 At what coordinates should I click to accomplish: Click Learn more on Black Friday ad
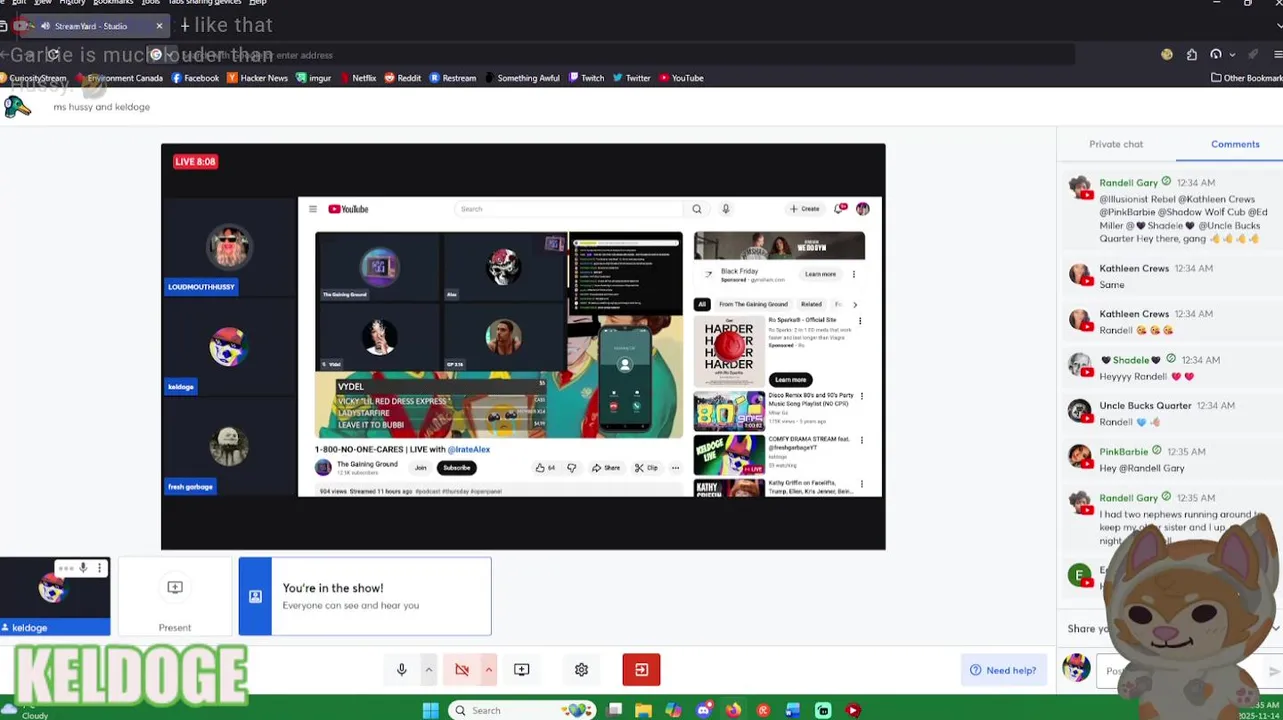click(x=820, y=274)
